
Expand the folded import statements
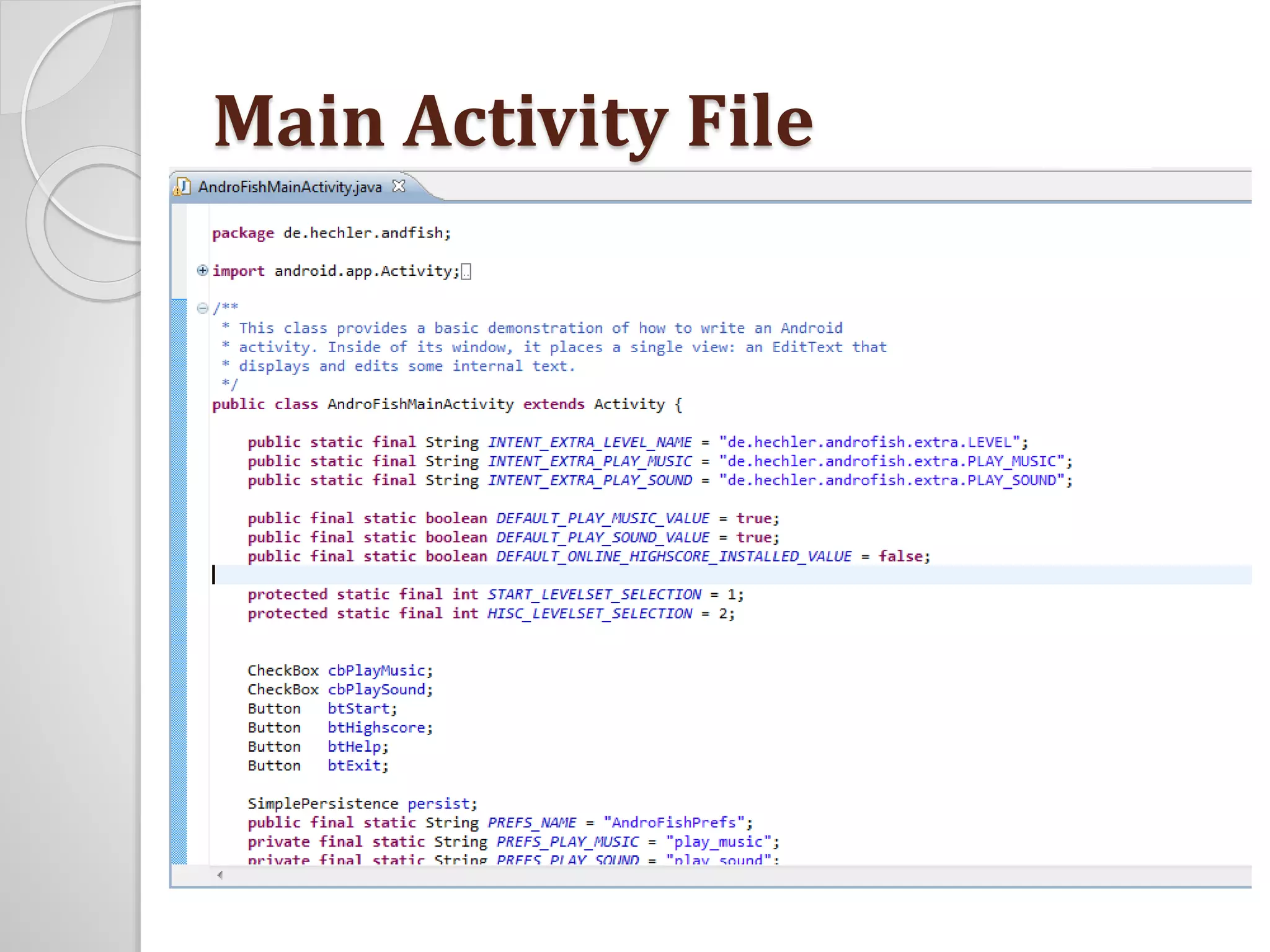pos(202,270)
